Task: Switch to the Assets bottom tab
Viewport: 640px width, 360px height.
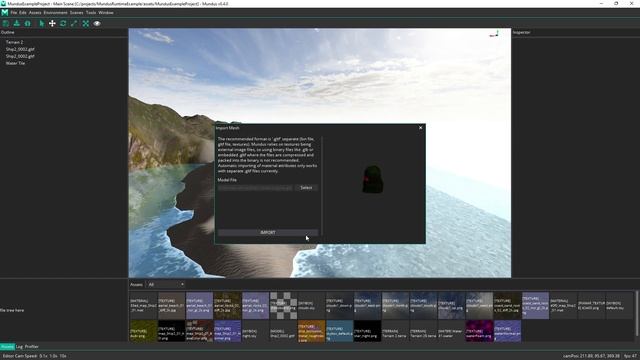Action: point(7,347)
